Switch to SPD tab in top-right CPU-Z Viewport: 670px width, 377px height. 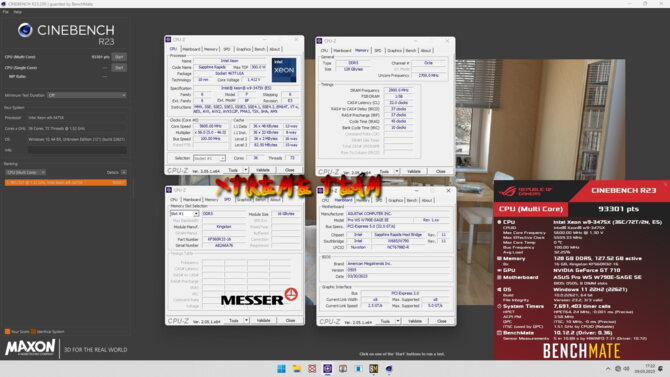click(x=378, y=50)
